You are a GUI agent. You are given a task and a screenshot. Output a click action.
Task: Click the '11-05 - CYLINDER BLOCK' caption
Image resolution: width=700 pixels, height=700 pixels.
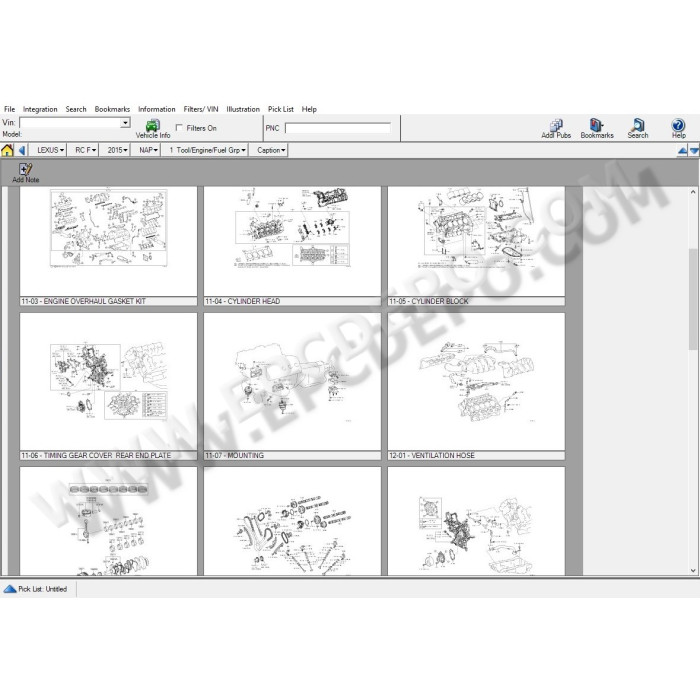pos(476,301)
